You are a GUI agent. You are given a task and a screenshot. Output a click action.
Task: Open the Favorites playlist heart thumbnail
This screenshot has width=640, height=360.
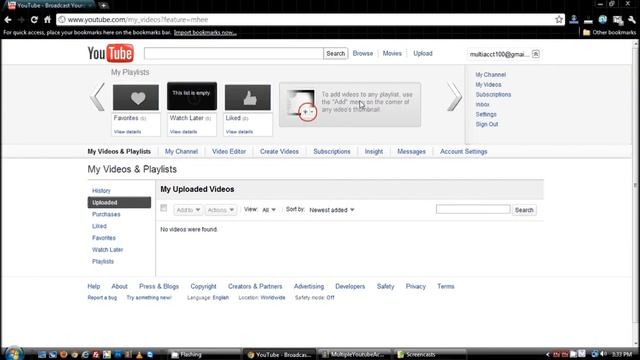136,98
